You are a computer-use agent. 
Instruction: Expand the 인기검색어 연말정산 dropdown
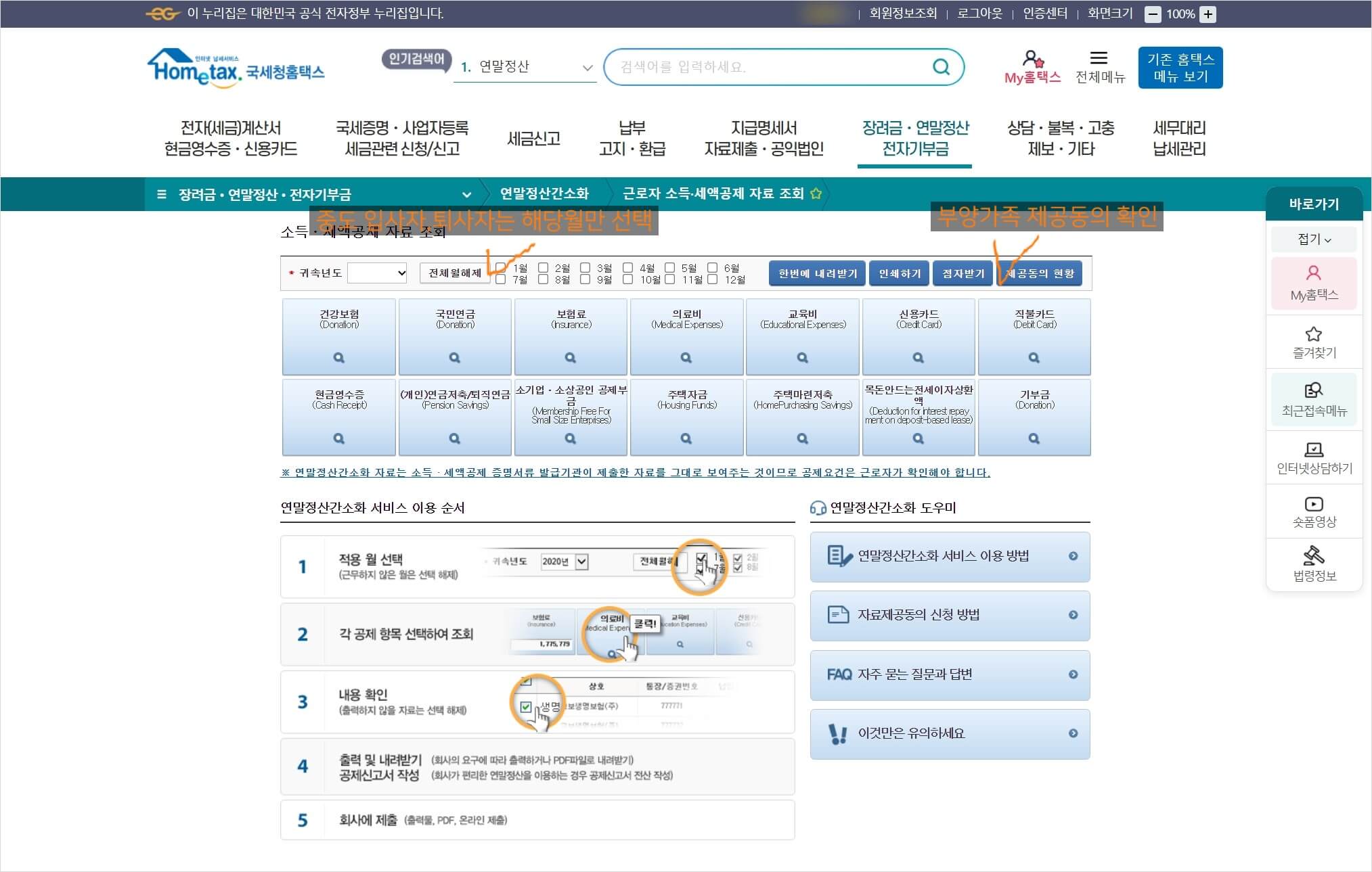click(x=587, y=68)
